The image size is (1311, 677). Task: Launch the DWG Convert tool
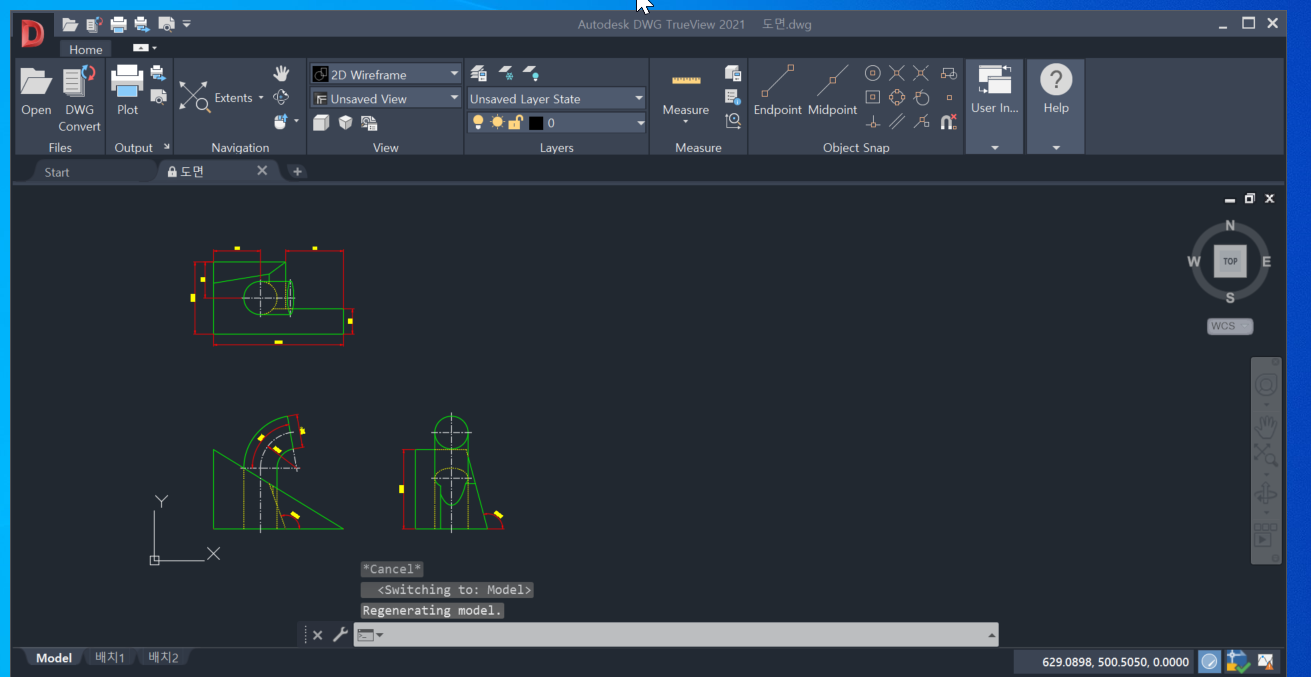79,98
